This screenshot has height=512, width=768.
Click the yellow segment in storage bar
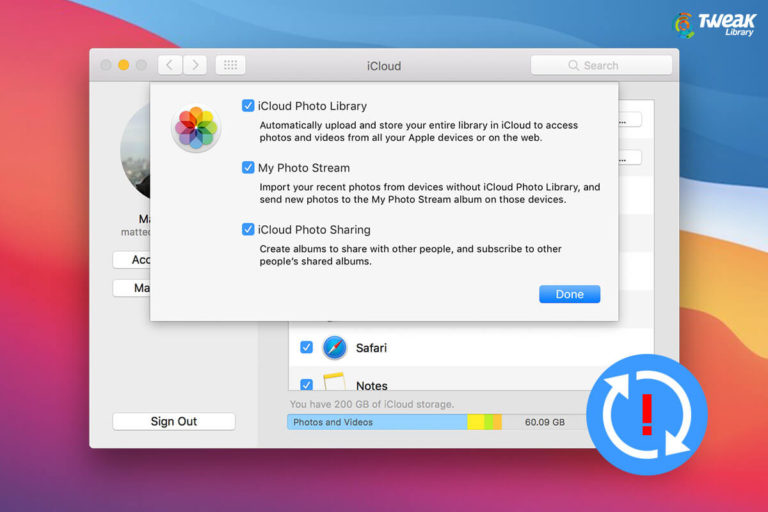click(x=476, y=422)
